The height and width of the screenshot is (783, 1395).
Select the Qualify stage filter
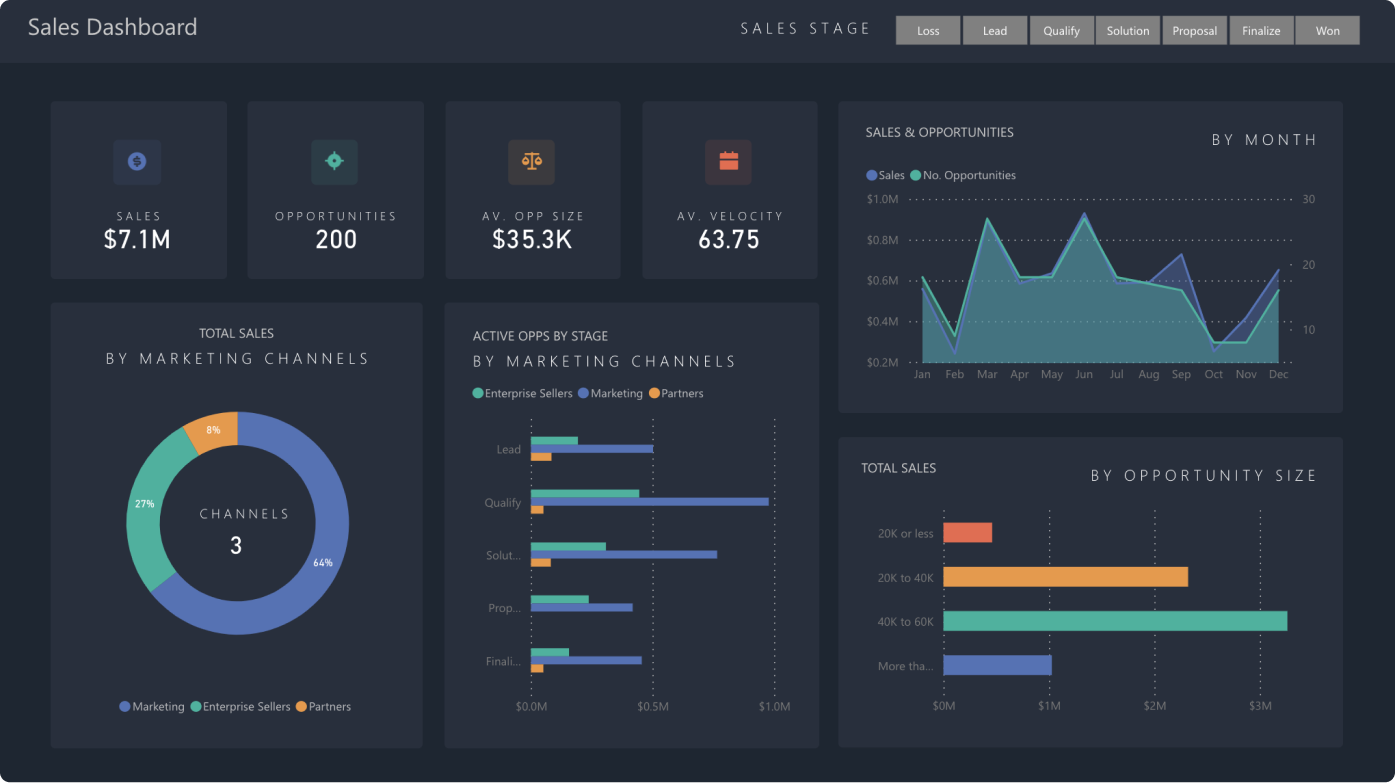[1061, 30]
